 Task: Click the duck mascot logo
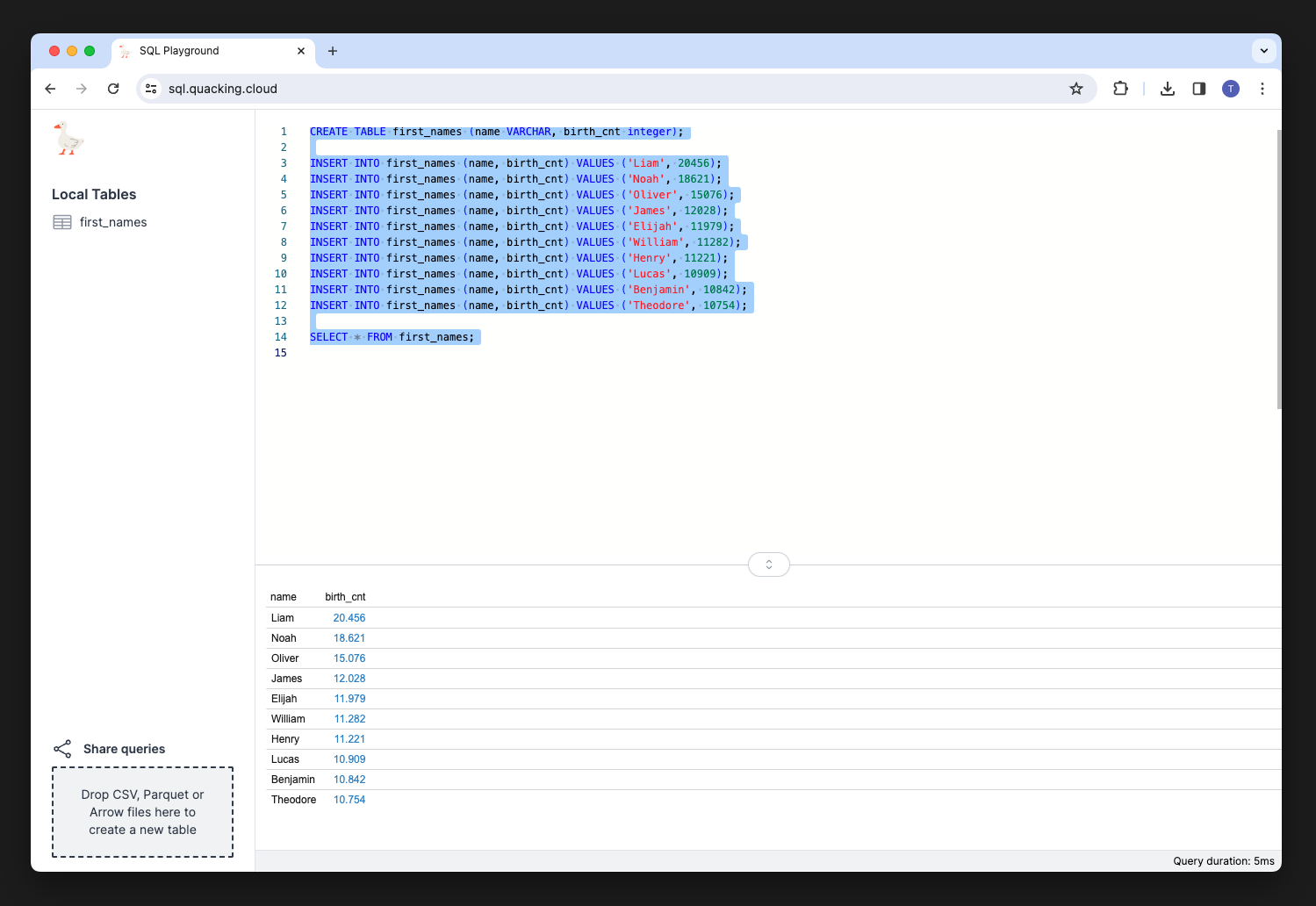pyautogui.click(x=68, y=138)
